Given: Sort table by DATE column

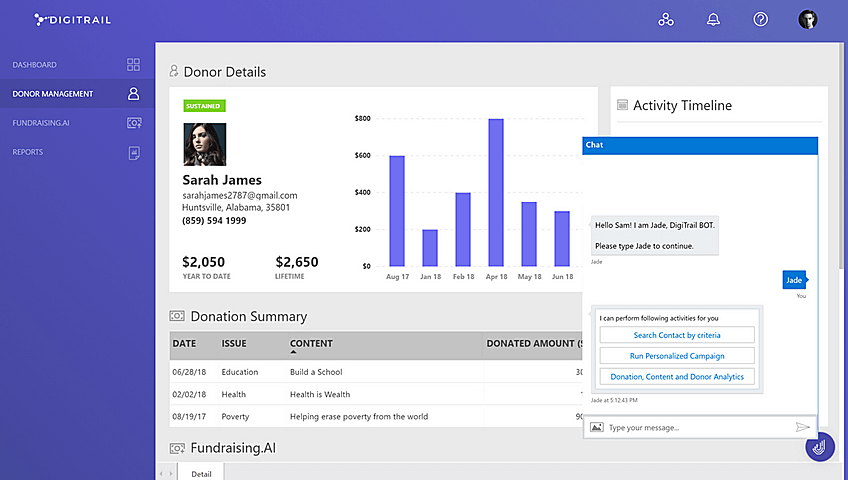Looking at the screenshot, I should pos(184,344).
